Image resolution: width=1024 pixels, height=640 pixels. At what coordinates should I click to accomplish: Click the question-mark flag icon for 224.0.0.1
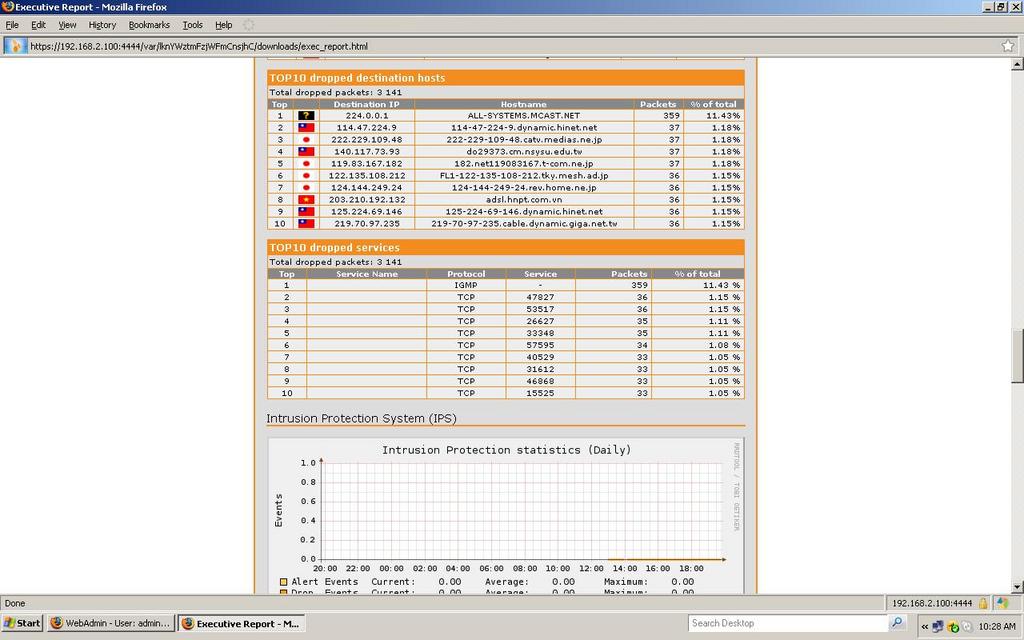point(306,116)
